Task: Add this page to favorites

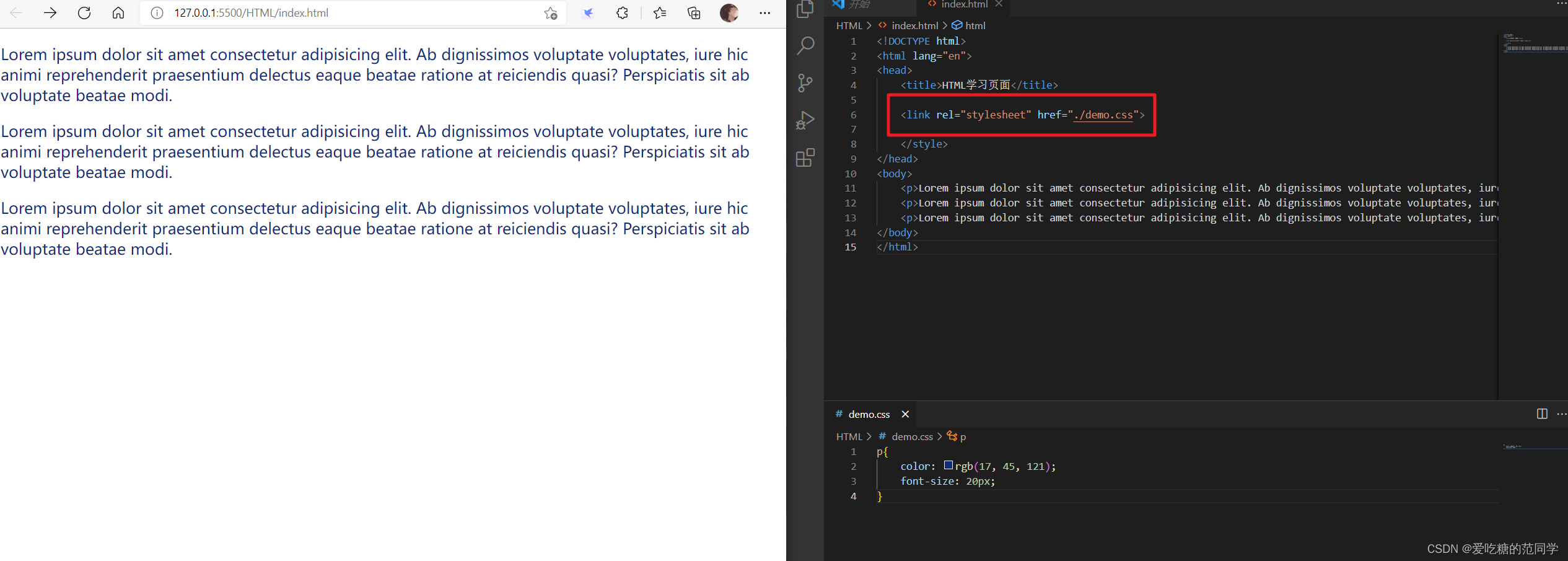Action: [550, 13]
